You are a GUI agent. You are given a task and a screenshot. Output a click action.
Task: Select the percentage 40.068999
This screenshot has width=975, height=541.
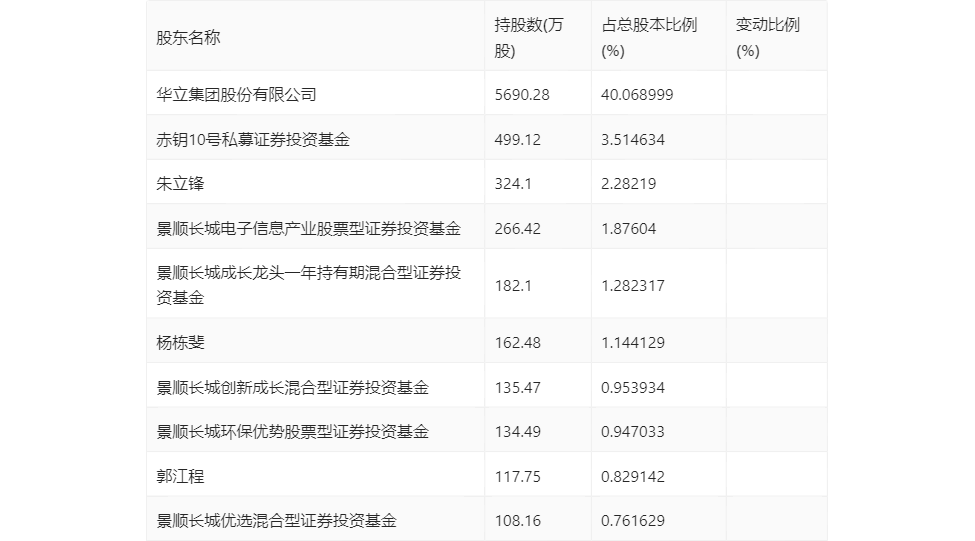tap(637, 95)
